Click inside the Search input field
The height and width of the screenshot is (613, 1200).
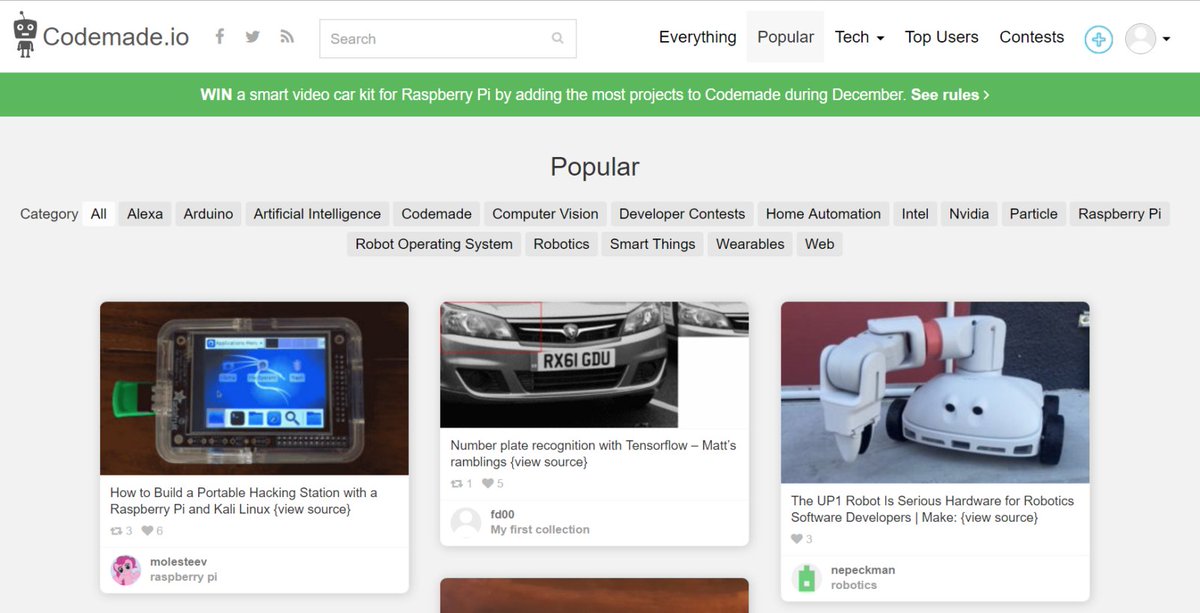(430, 38)
